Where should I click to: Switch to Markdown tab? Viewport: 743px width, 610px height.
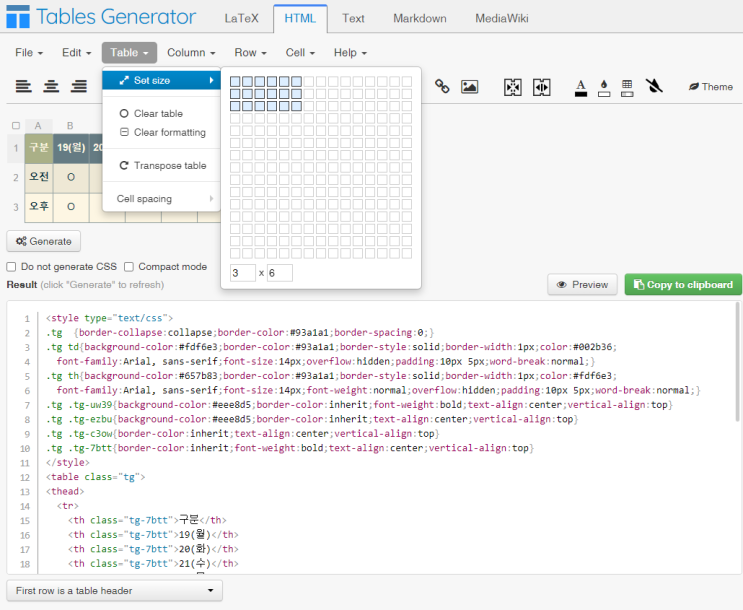click(x=420, y=18)
